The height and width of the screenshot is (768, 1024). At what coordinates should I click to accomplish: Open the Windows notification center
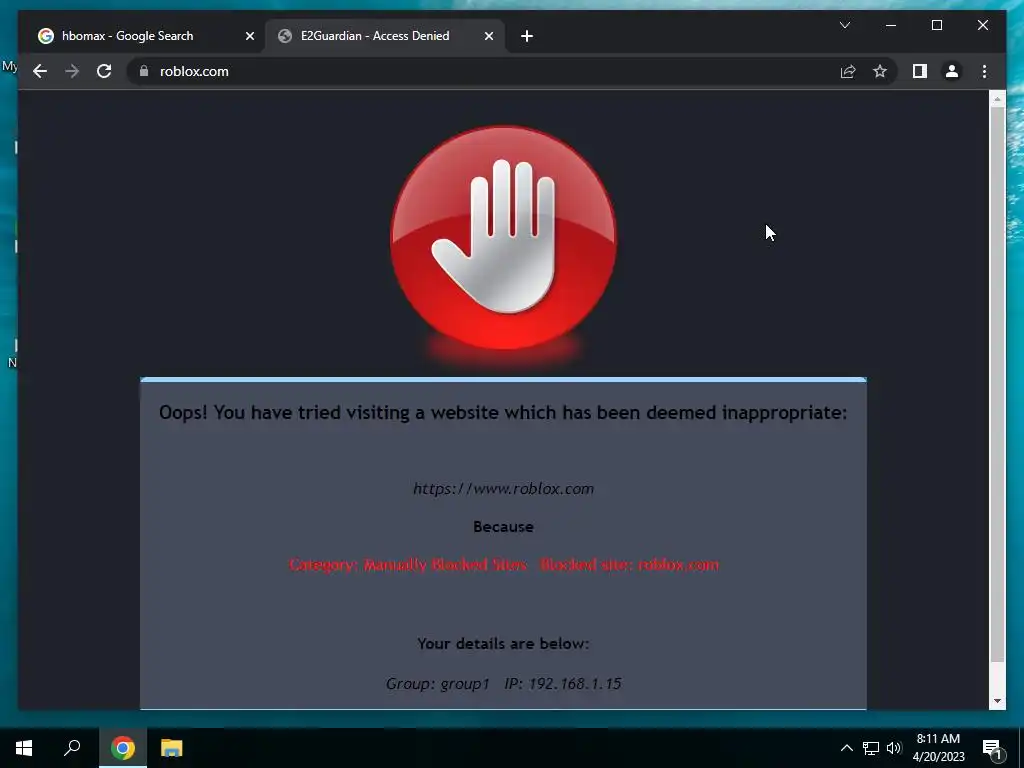click(993, 748)
